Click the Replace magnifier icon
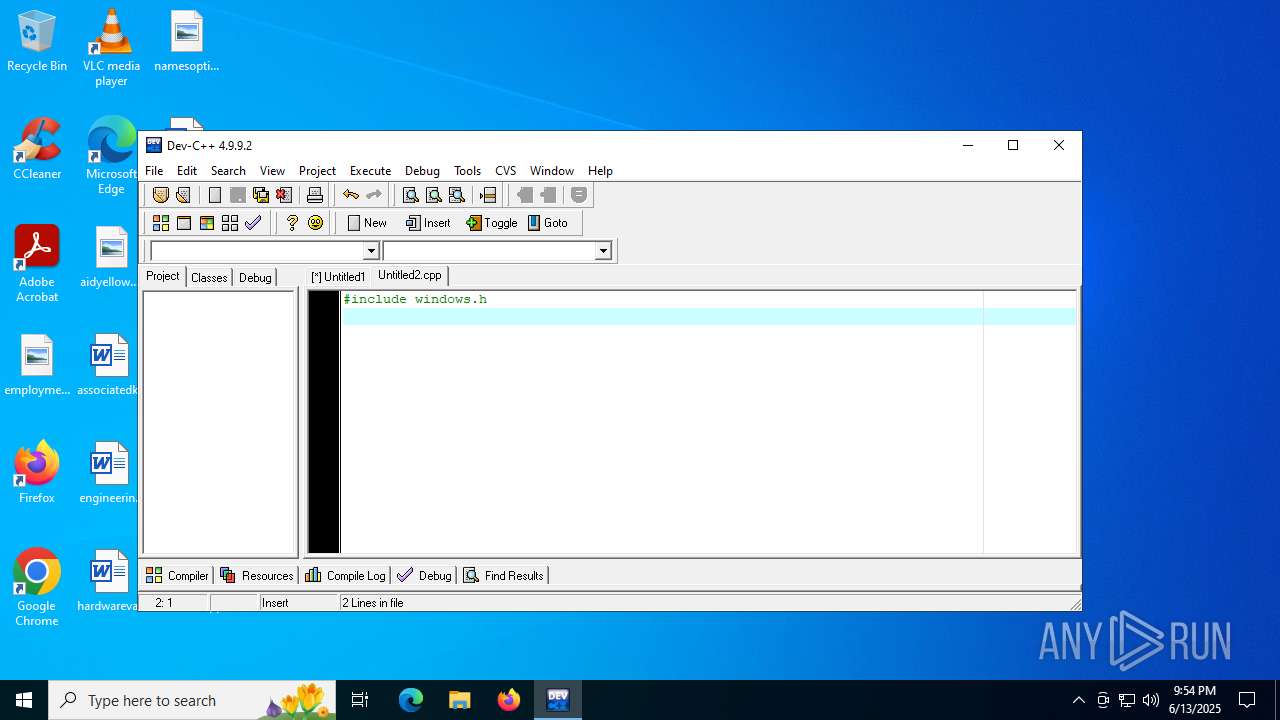The height and width of the screenshot is (720, 1280). (433, 195)
